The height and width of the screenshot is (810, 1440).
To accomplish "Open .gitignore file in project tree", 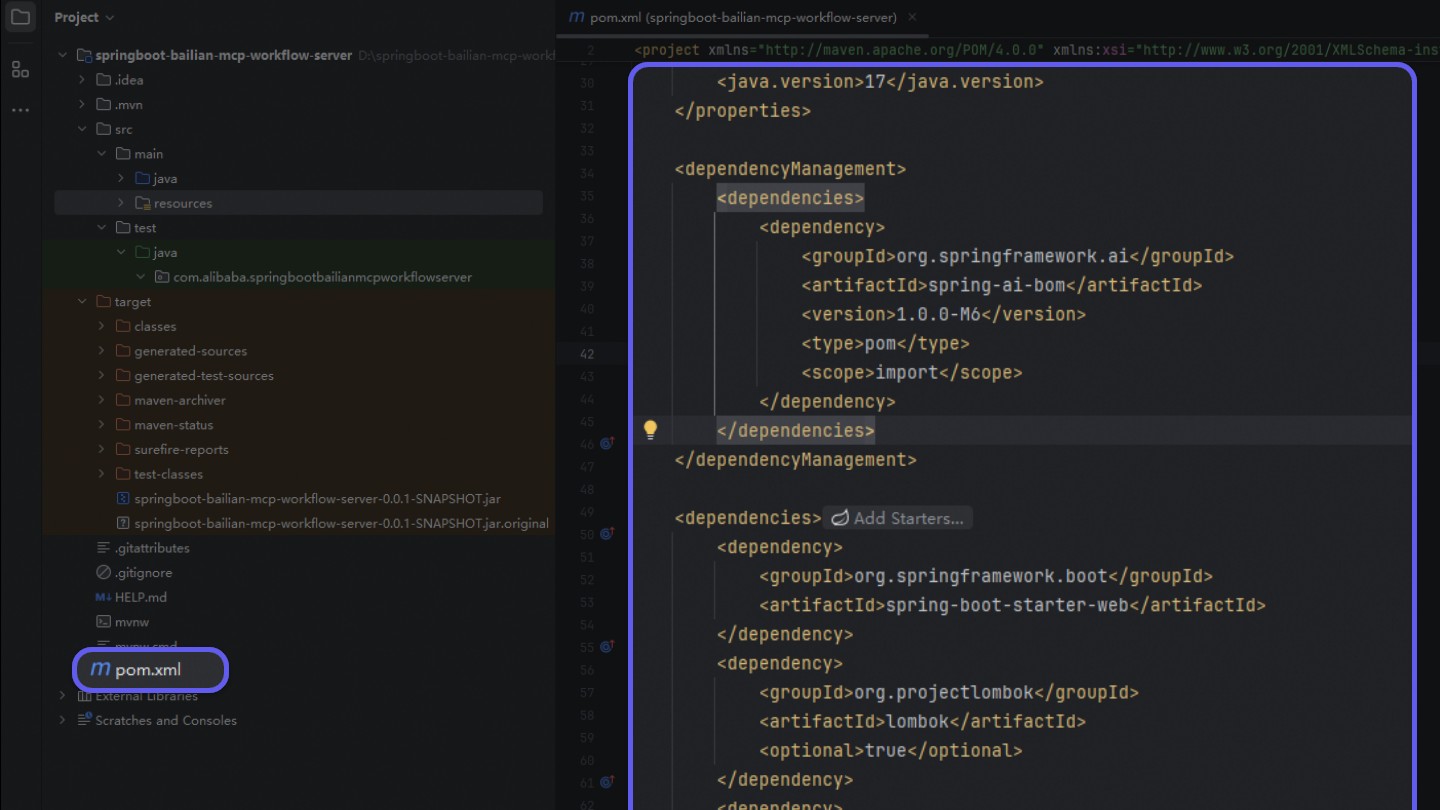I will point(143,573).
